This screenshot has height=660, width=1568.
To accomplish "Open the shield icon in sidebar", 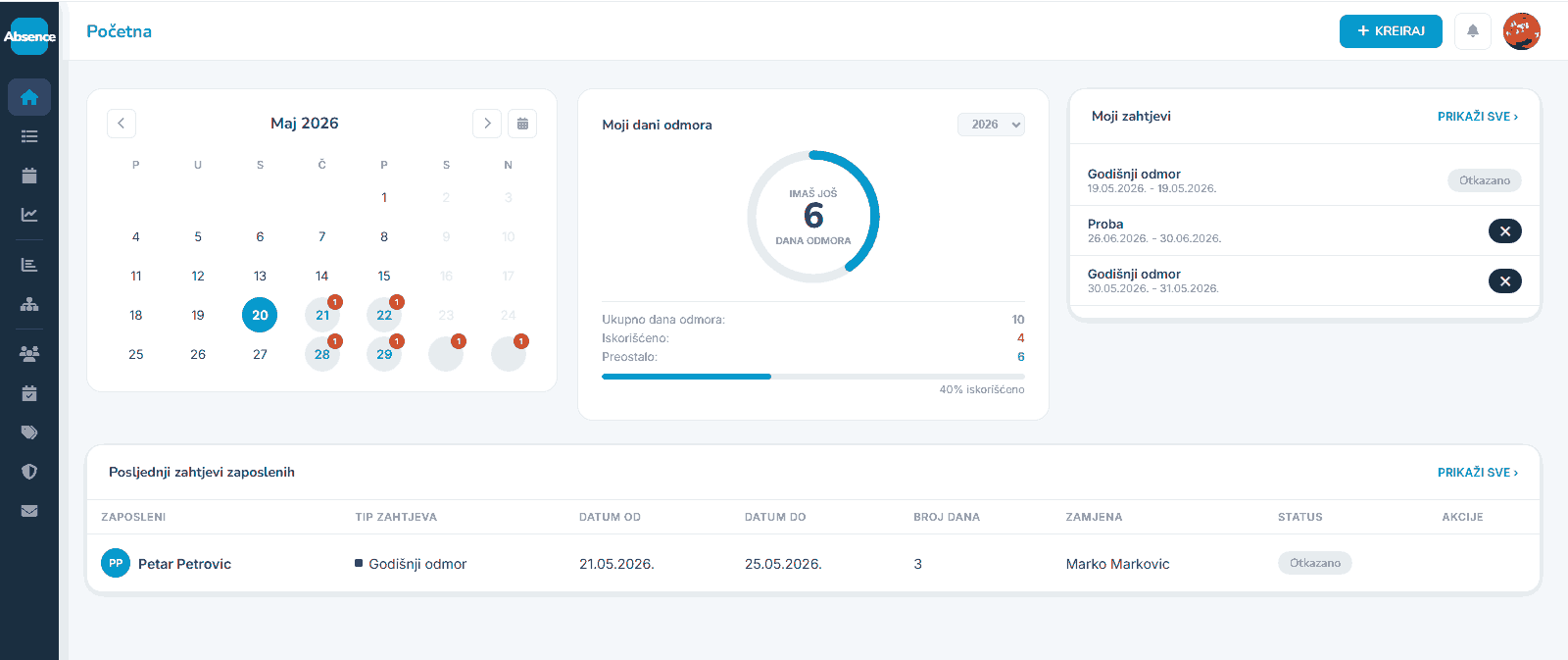I will pos(29,472).
